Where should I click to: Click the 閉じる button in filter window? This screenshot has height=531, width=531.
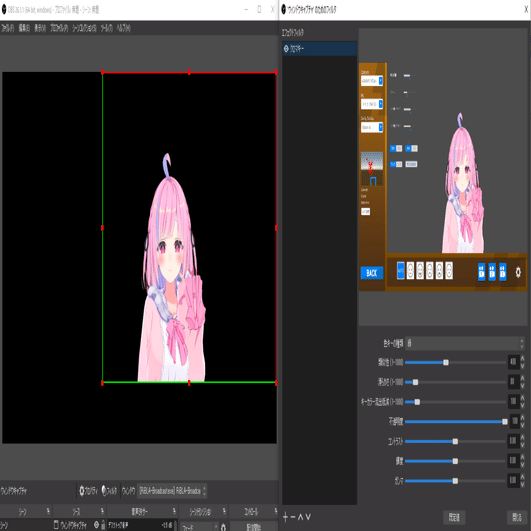(517, 517)
